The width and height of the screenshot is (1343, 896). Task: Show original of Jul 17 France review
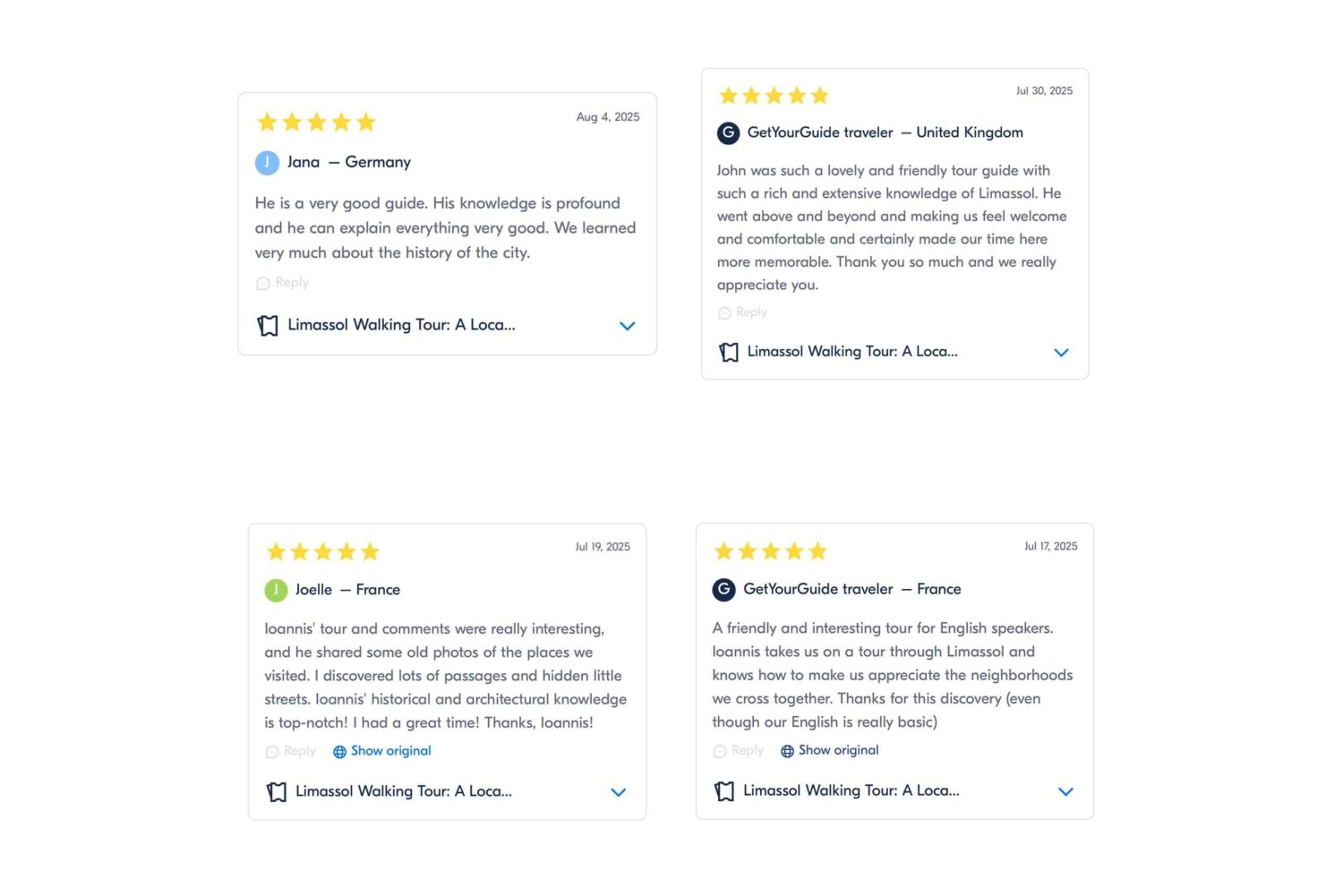click(x=838, y=750)
